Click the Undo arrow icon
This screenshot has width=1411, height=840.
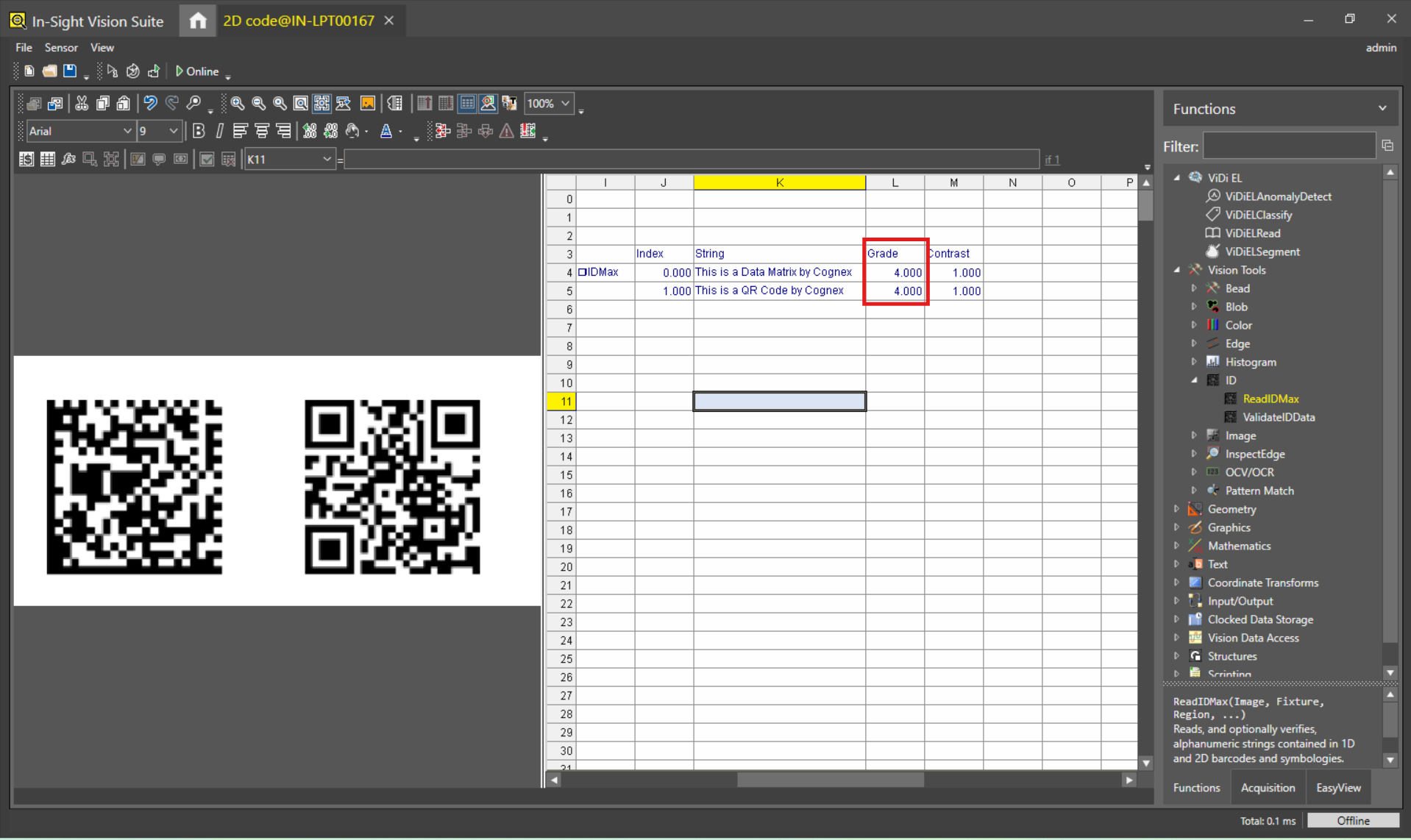tap(150, 103)
